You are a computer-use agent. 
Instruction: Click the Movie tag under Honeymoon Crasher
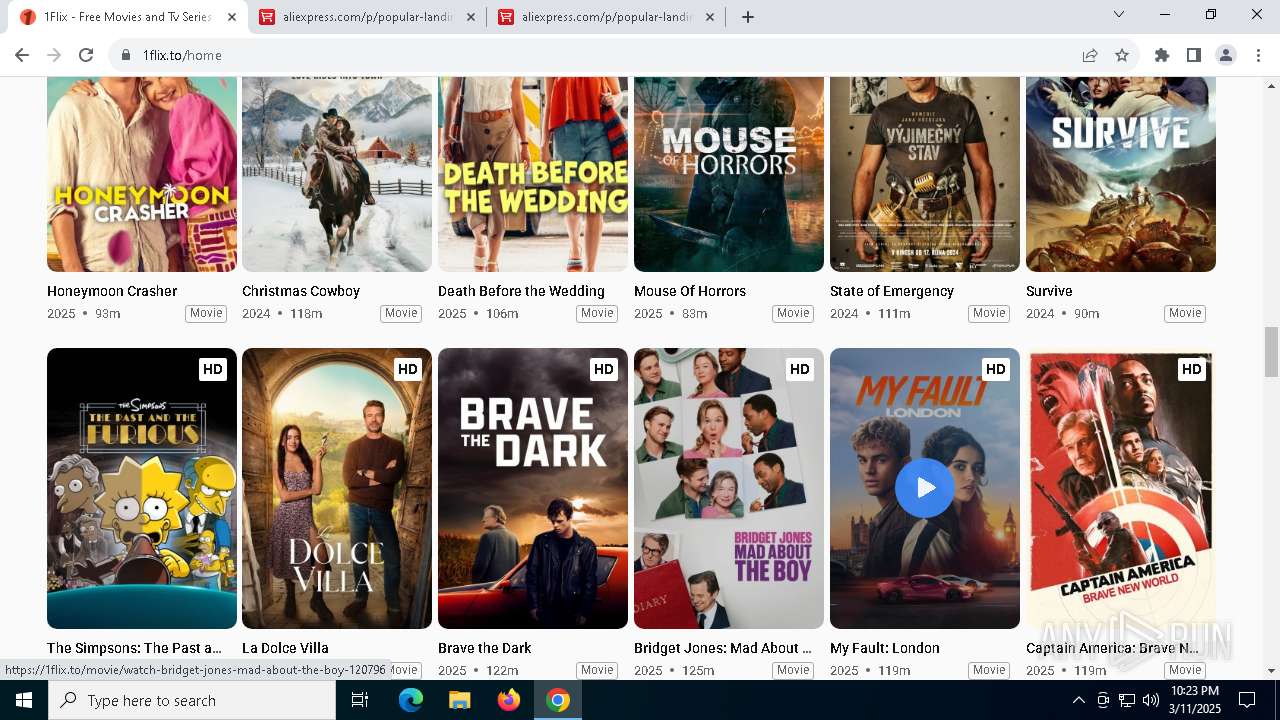206,314
